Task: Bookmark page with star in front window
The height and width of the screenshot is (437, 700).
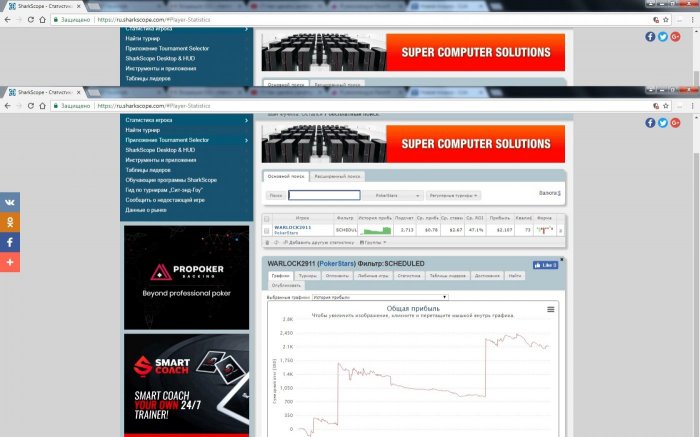Action: tap(666, 106)
